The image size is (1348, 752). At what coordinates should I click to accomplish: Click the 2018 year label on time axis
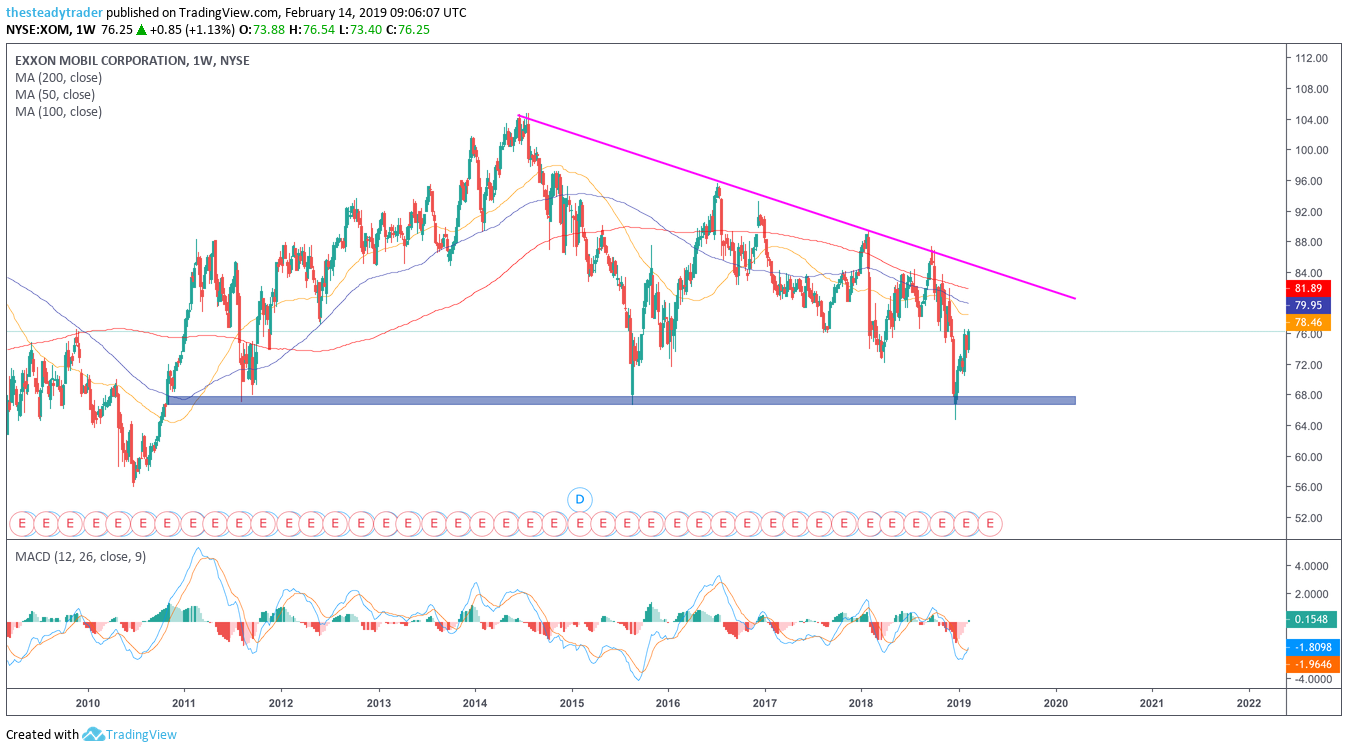coord(862,703)
